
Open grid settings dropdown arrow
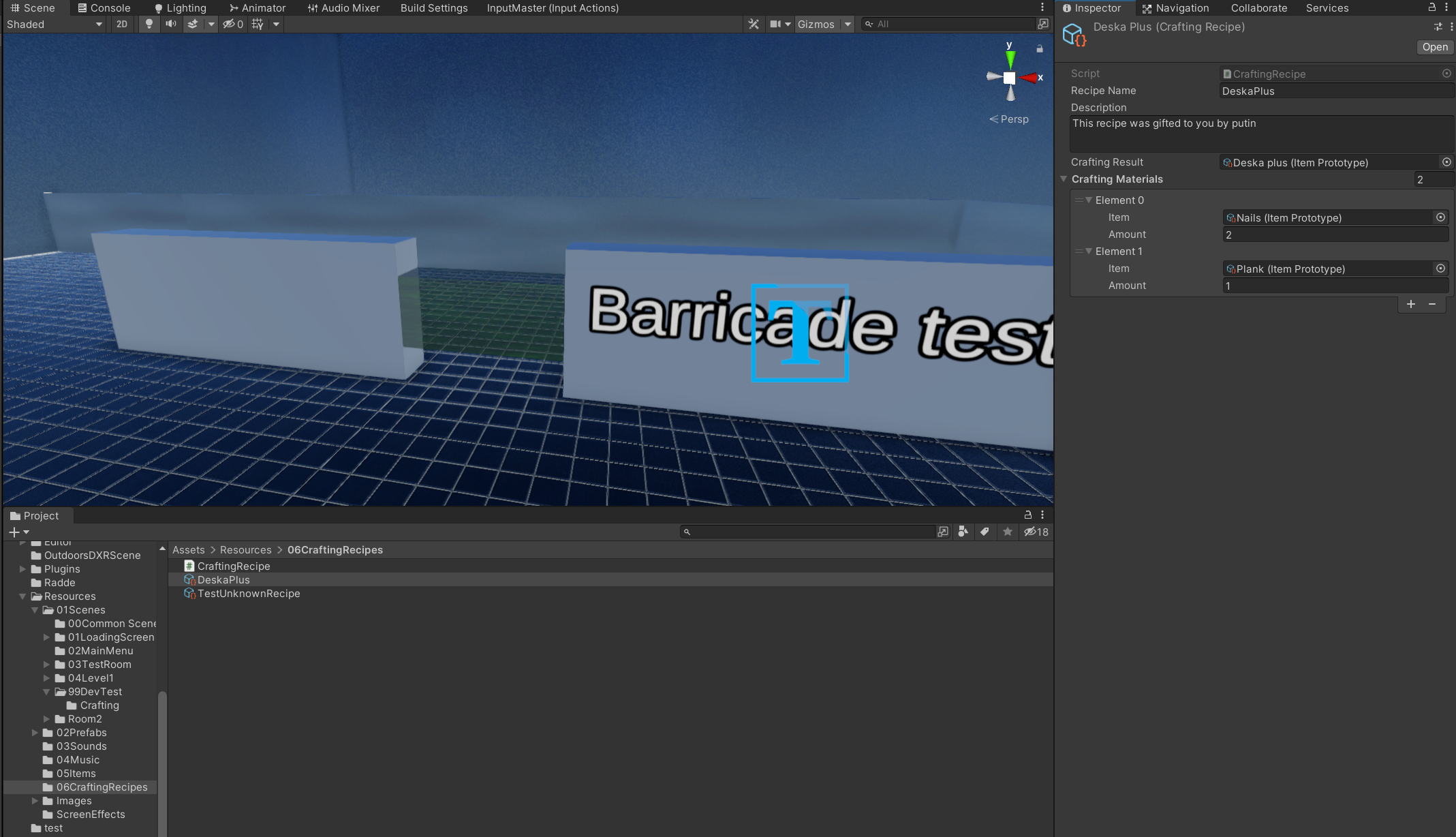click(x=276, y=24)
